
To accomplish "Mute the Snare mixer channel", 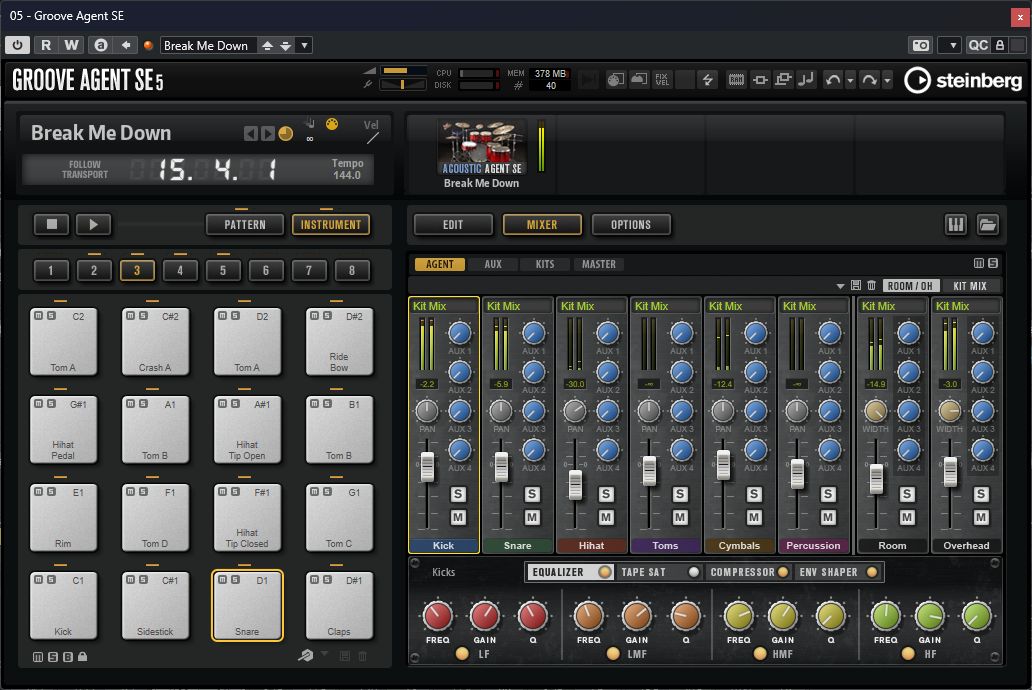I will pos(532,518).
